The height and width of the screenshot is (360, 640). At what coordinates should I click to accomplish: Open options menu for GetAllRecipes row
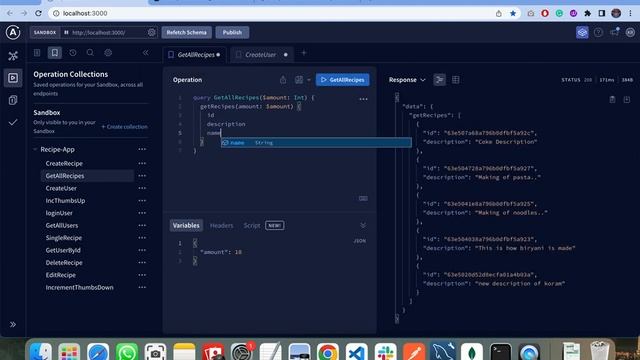[142, 176]
